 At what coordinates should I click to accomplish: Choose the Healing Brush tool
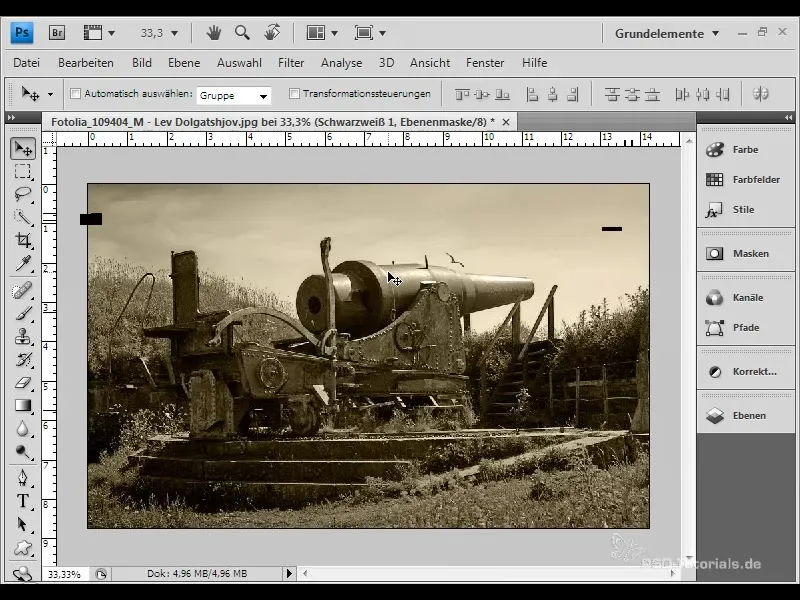pos(23,291)
